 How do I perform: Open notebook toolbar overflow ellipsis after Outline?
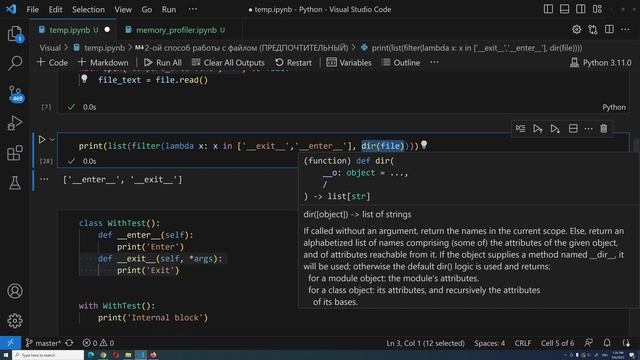point(434,62)
